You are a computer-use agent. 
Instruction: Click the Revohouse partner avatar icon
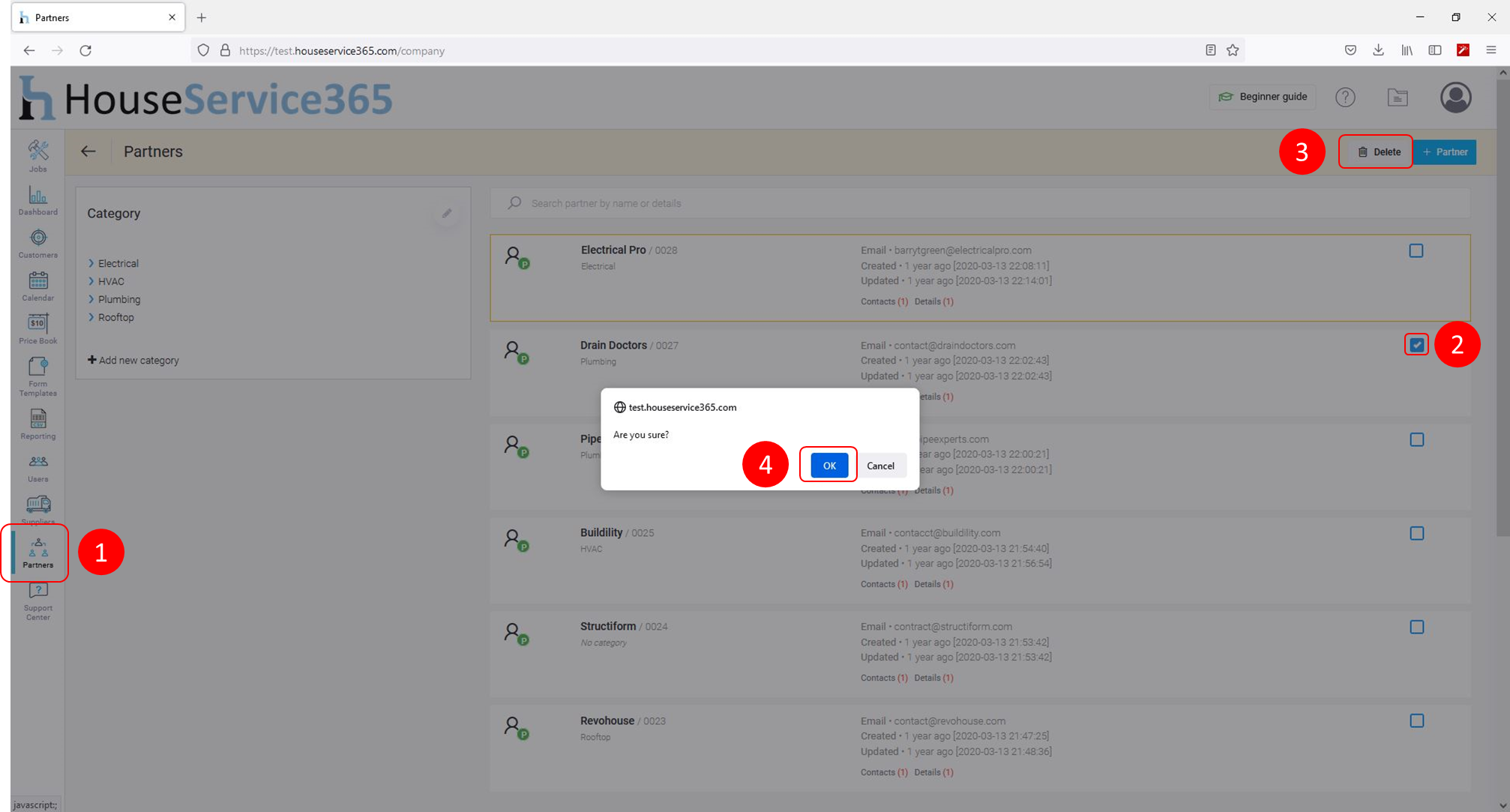[x=517, y=729]
